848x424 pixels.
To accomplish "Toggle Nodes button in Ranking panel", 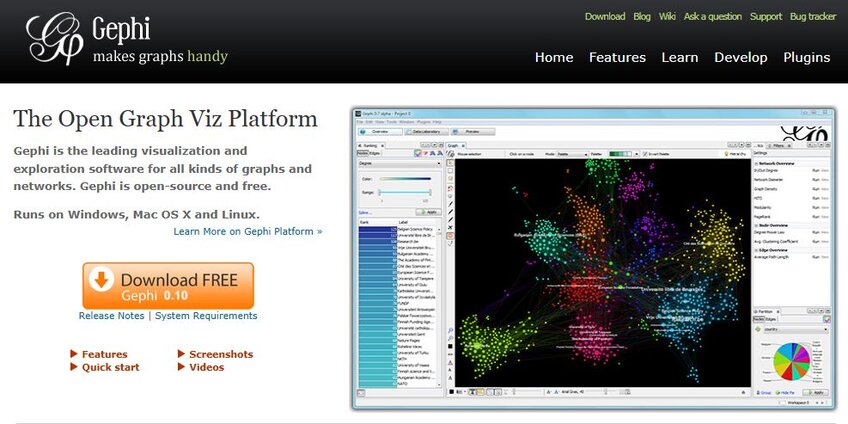I will [x=363, y=154].
